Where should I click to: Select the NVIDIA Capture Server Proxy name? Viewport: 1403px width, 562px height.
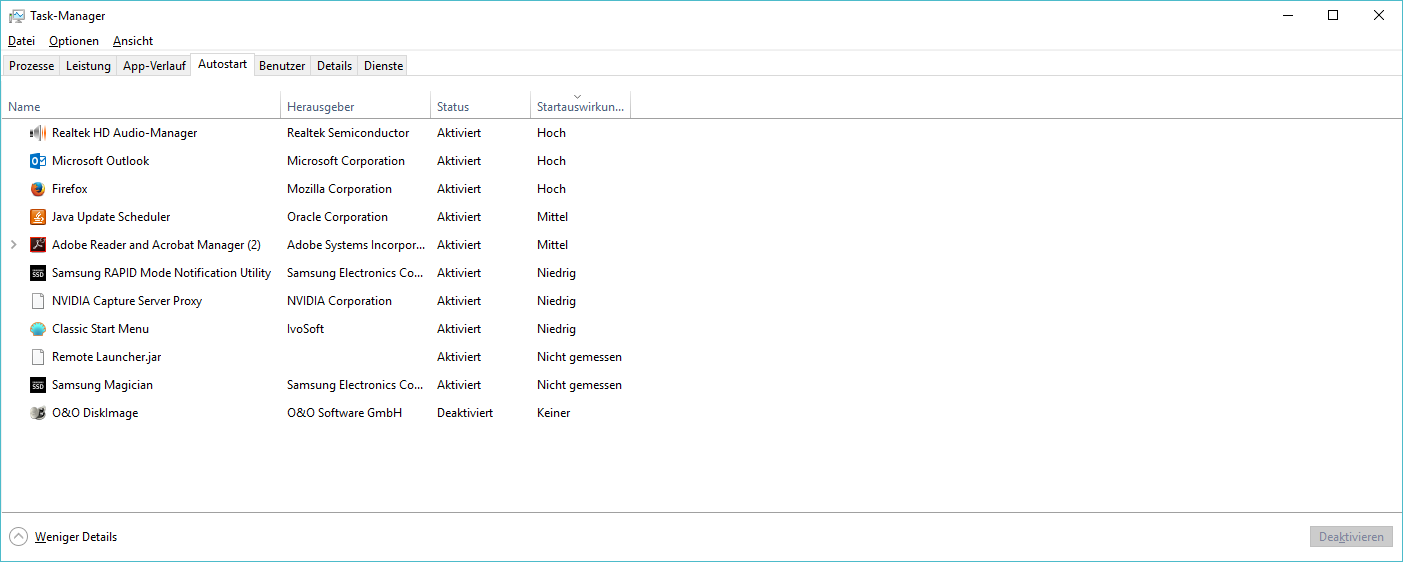[127, 301]
